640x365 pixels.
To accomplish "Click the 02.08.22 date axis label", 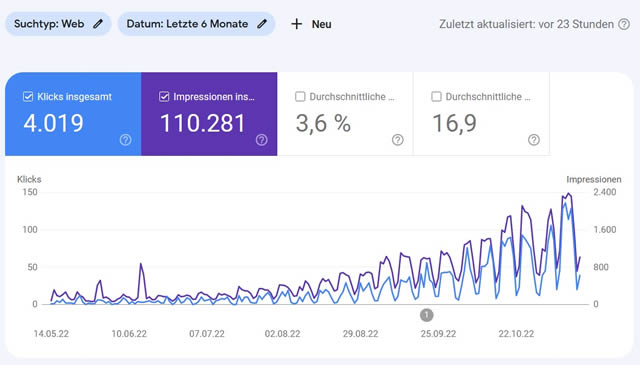I will [282, 334].
